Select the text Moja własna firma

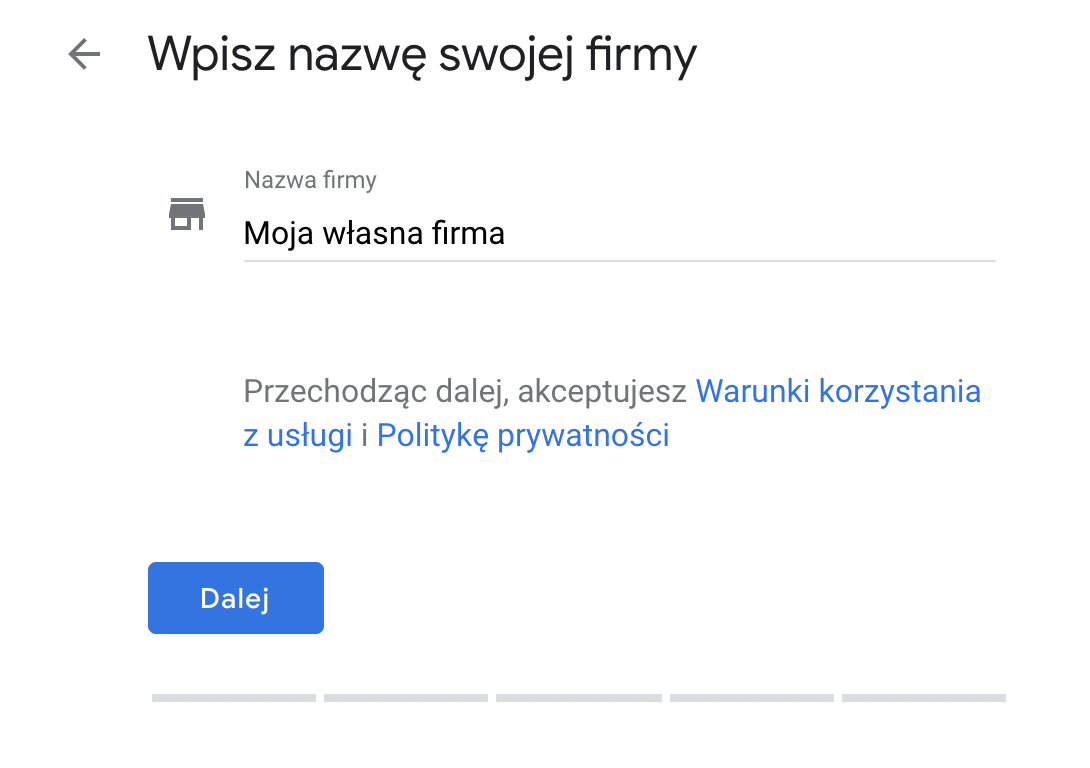(x=374, y=233)
